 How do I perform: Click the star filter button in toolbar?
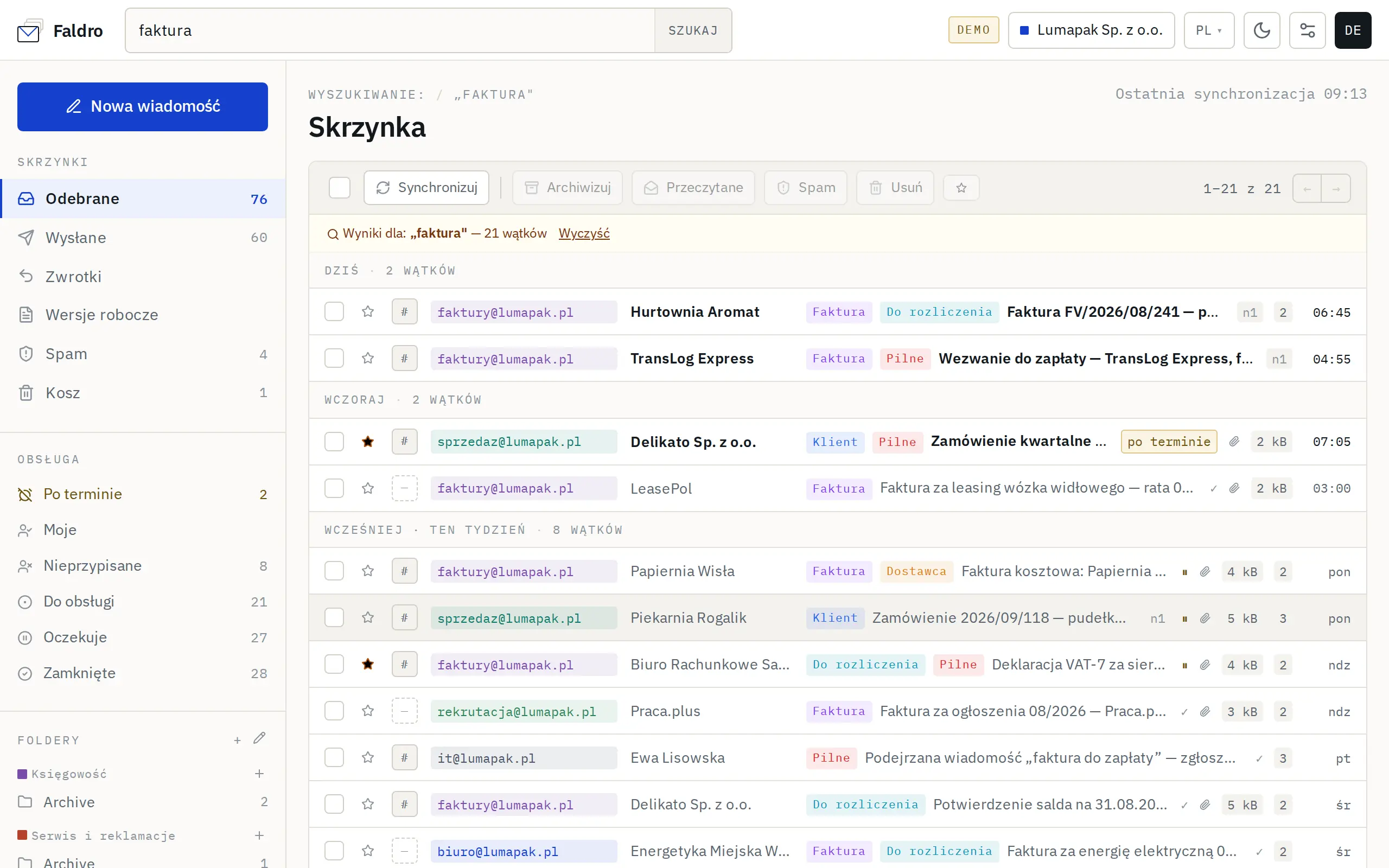tap(961, 188)
